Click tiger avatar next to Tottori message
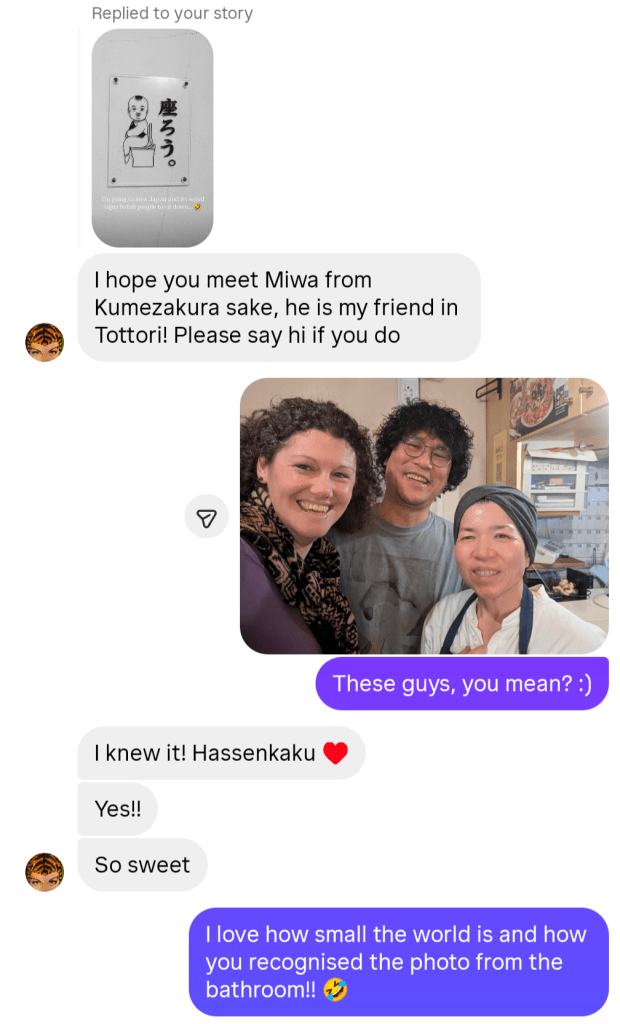620x1024 pixels. 44,342
